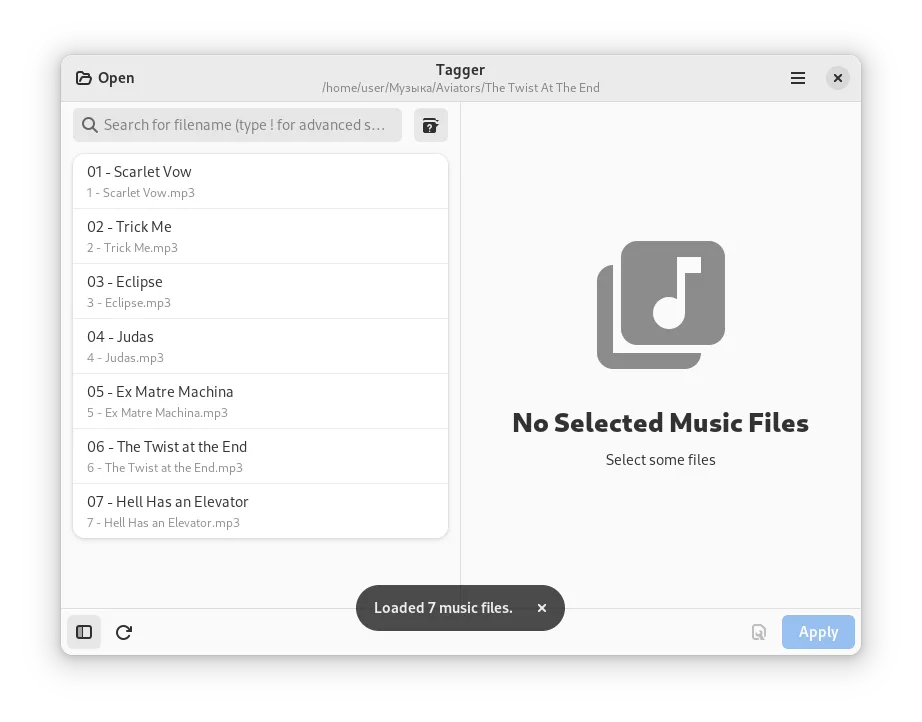Screen dimensions: 922x722
Task: Click the folder icon in Open button
Action: click(x=84, y=78)
